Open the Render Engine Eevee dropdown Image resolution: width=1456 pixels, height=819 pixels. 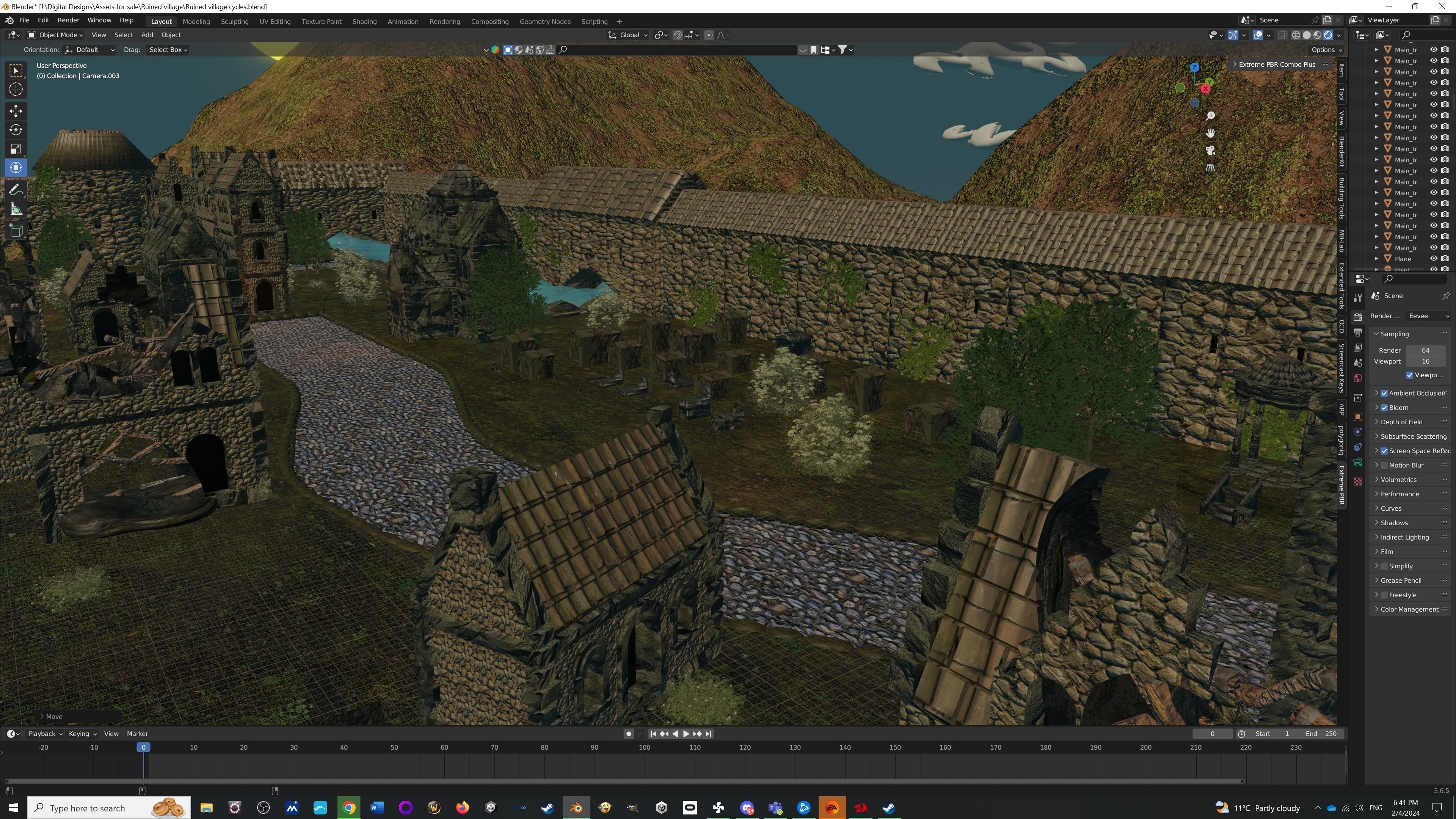coord(1428,316)
